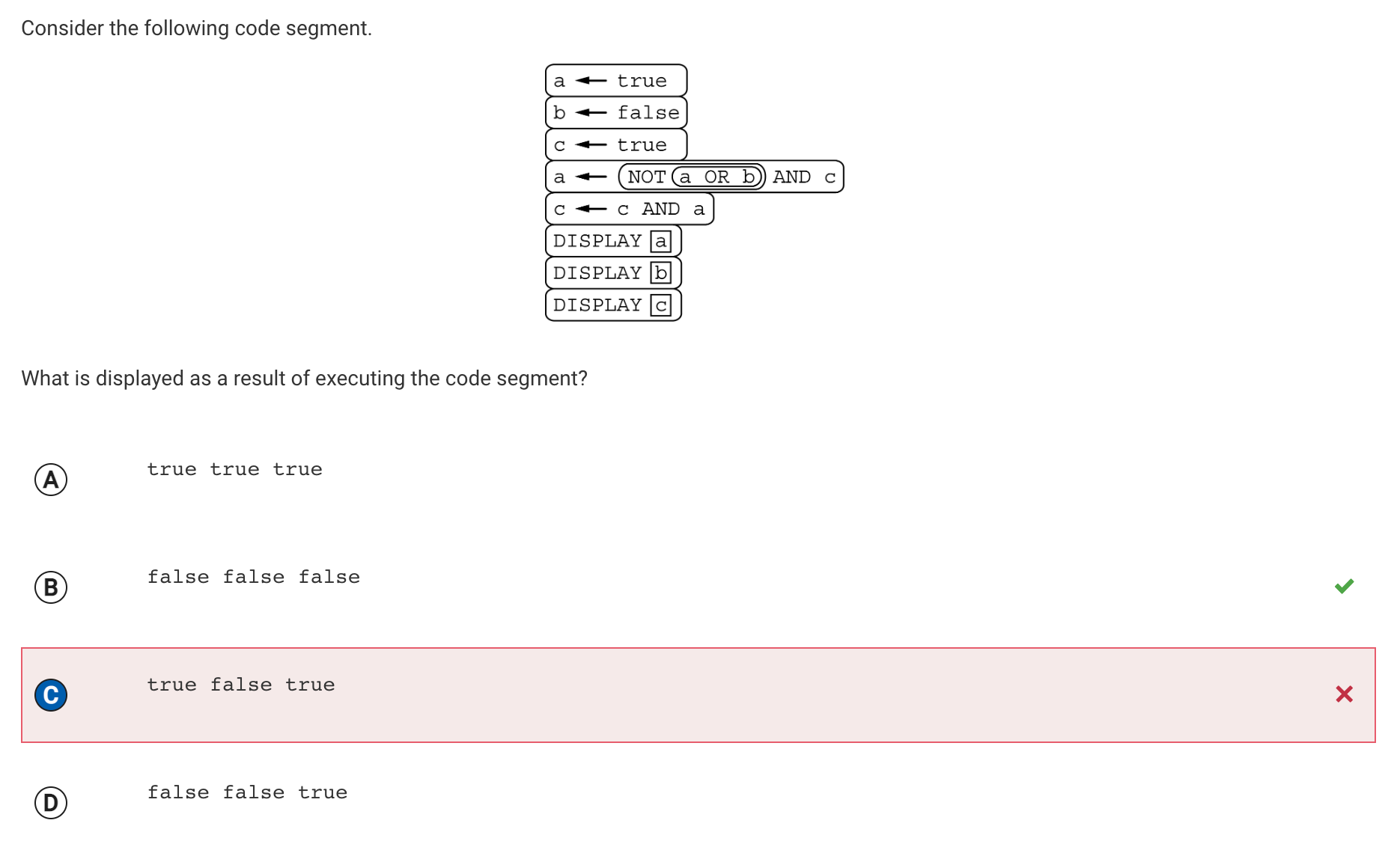
Task: Select answer choice D radio button
Action: 51,803
